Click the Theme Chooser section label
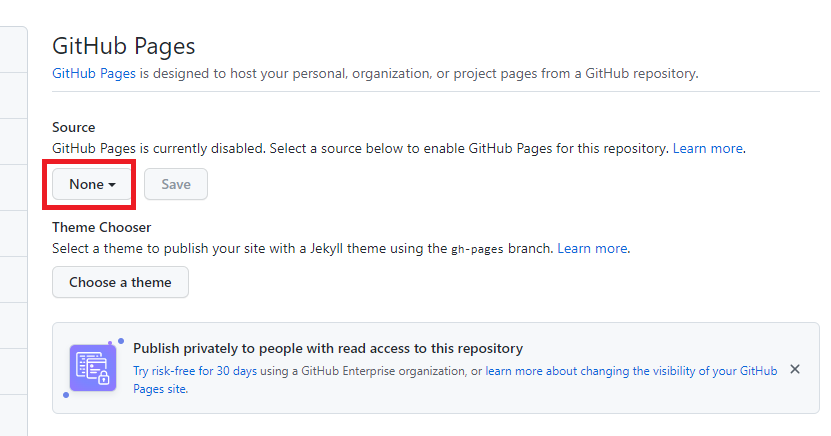Viewport: 831px width, 436px height. [x=101, y=227]
